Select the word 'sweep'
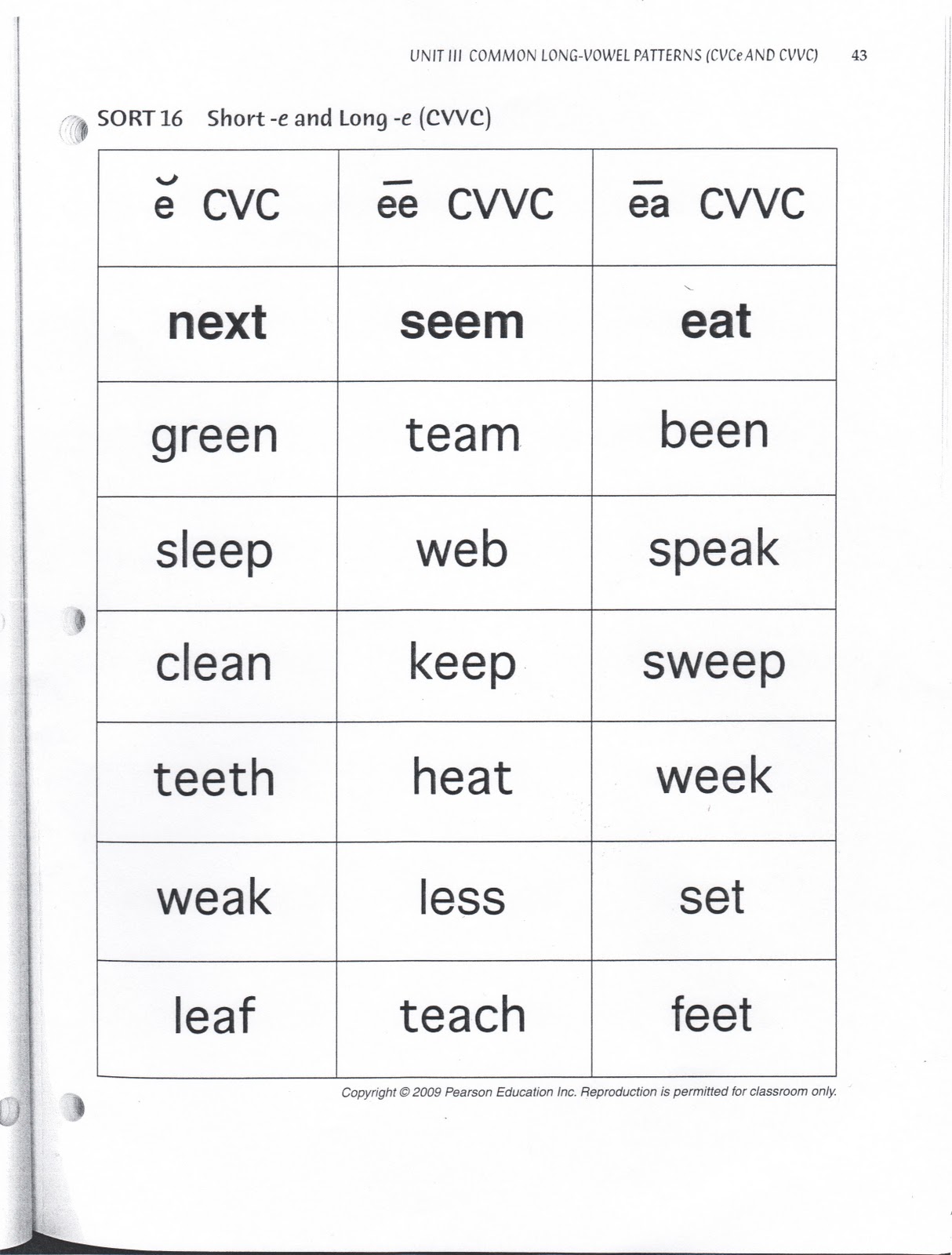Screen dimensions: 952x1255 click(x=714, y=664)
